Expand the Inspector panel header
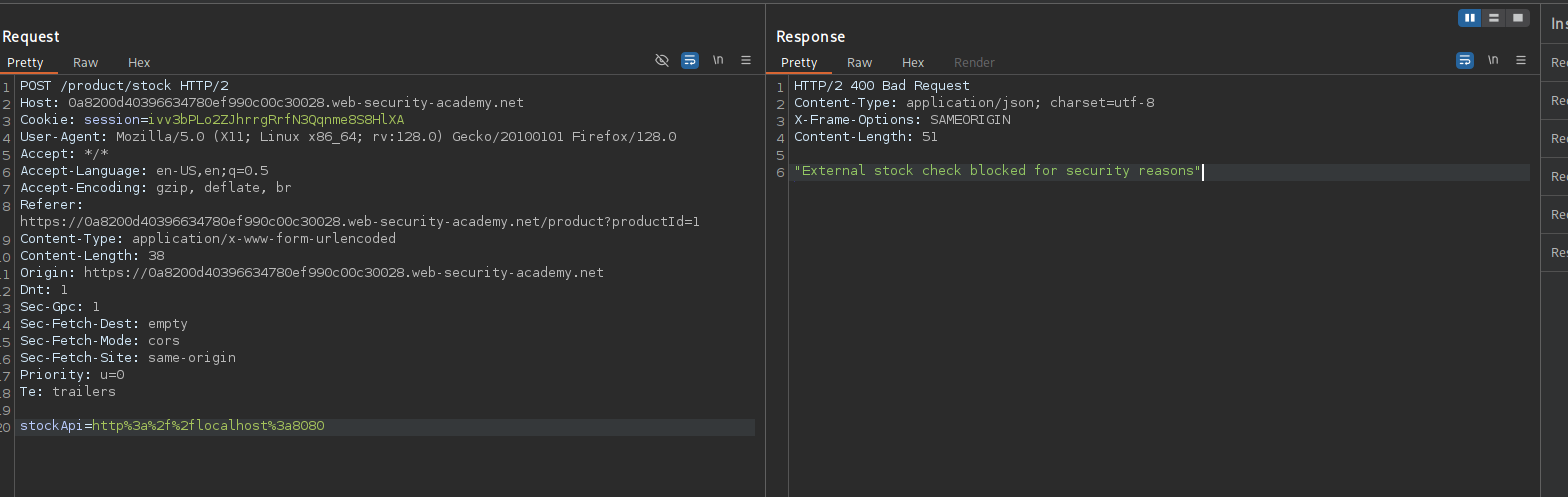Viewport: 1568px width, 497px height. (x=1558, y=24)
